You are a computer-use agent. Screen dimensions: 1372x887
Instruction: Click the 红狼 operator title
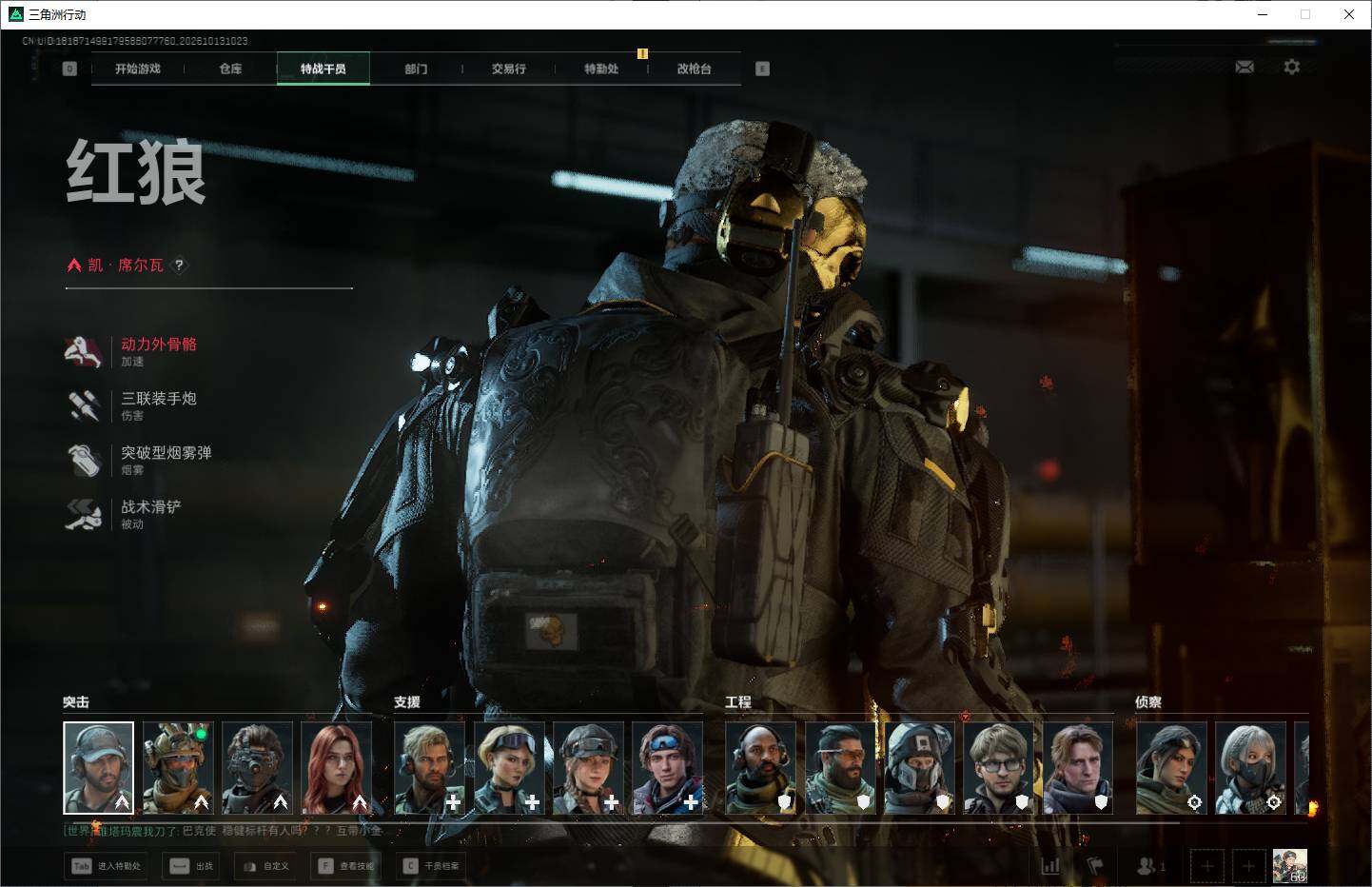[136, 171]
